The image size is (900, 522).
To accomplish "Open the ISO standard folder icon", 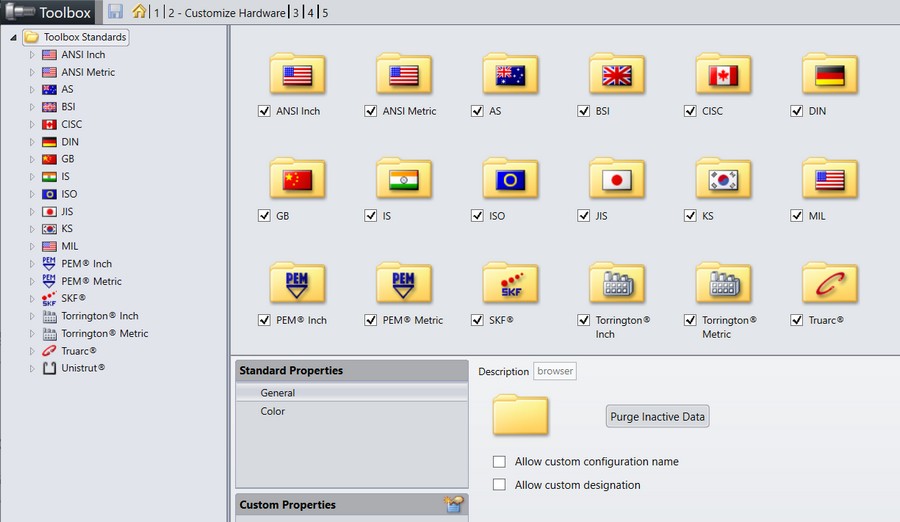I will pyautogui.click(x=510, y=179).
